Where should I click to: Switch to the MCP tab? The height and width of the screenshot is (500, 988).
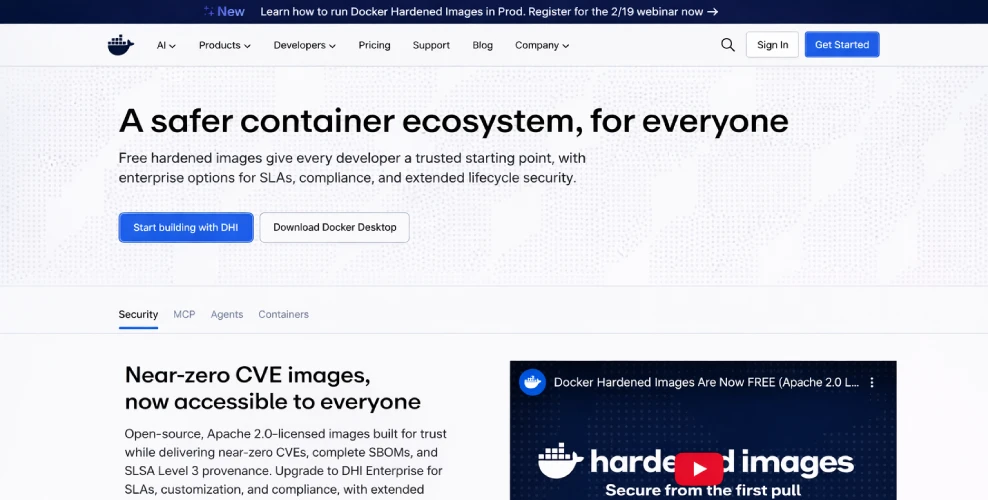pyautogui.click(x=184, y=314)
